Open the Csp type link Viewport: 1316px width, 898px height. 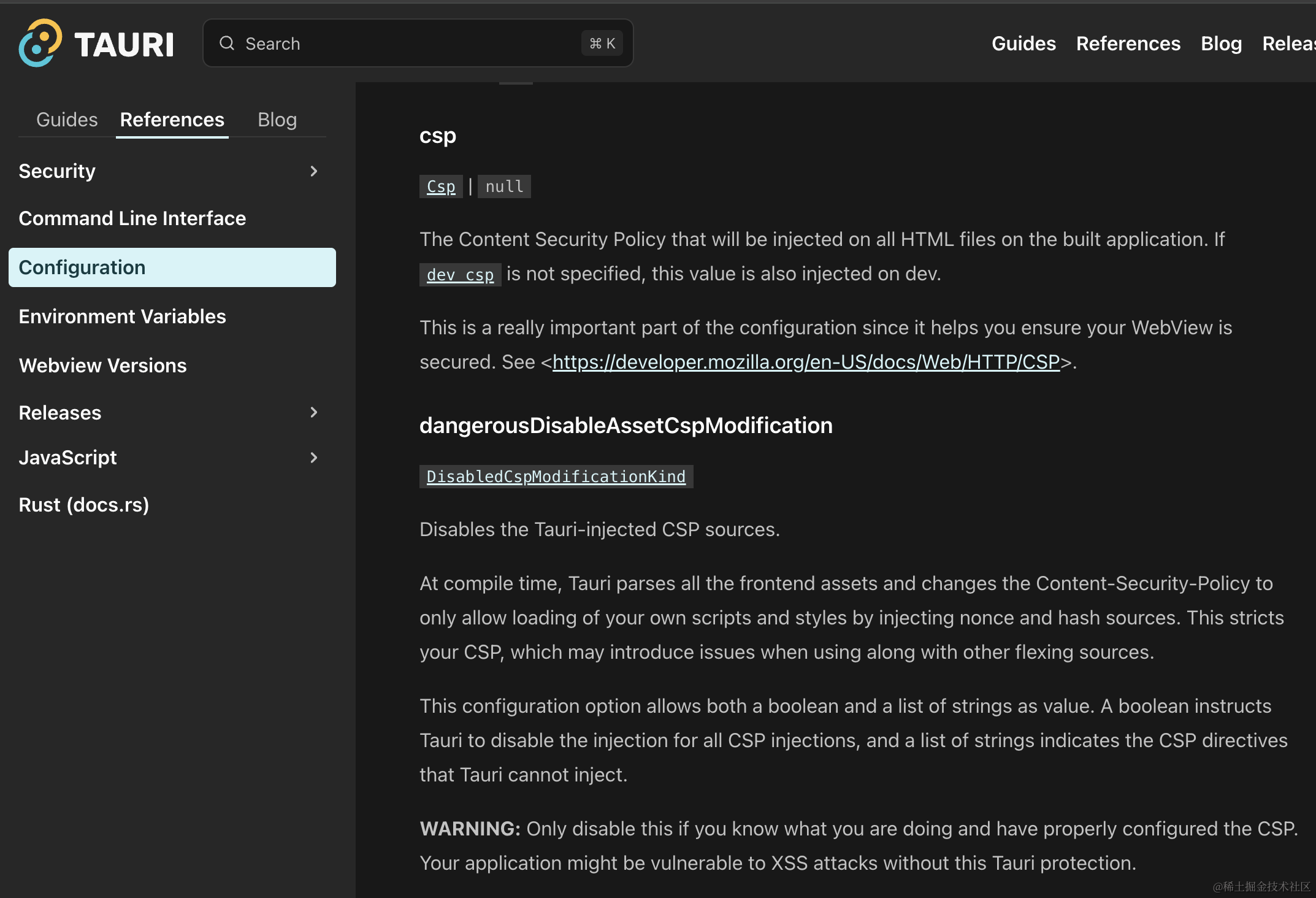(x=441, y=186)
